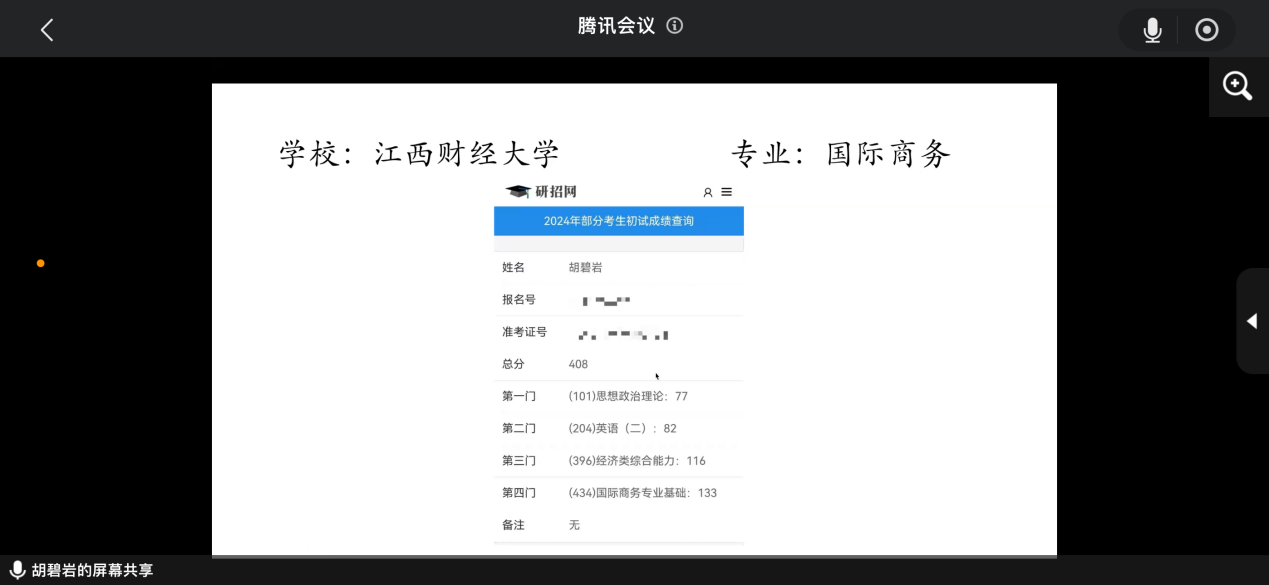Viewport: 1269px width, 585px height.
Task: Click the 第一门 label
Action: point(518,396)
